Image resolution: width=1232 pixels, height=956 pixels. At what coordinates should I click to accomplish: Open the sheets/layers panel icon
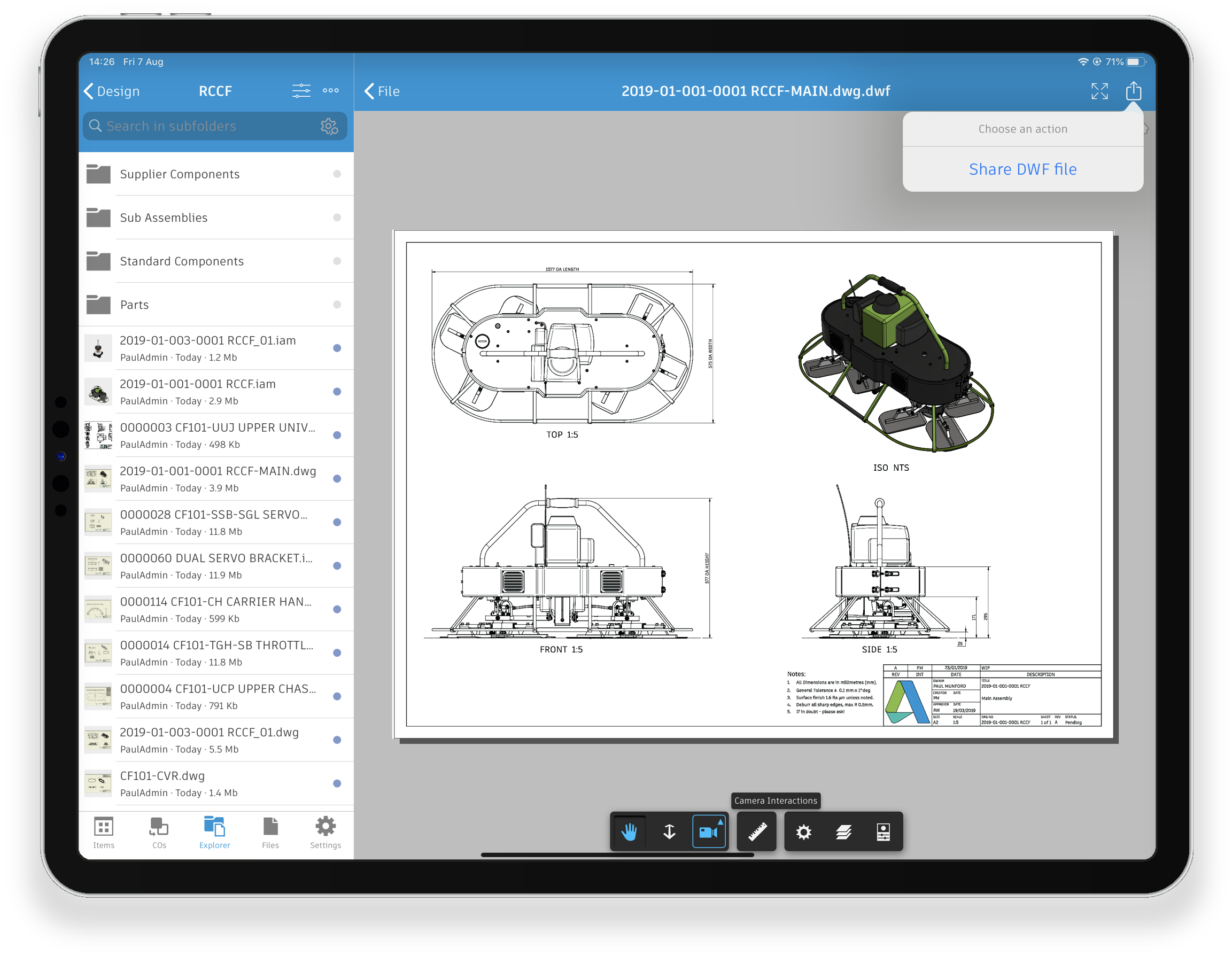point(844,831)
